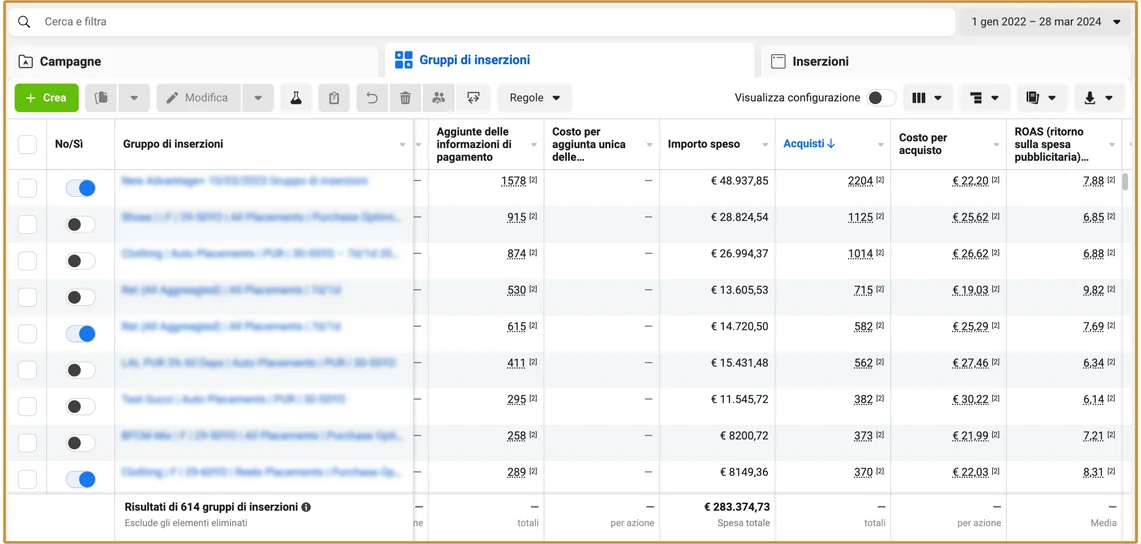
Task: Click the € 30,22 cost per purchase value
Action: [x=971, y=399]
